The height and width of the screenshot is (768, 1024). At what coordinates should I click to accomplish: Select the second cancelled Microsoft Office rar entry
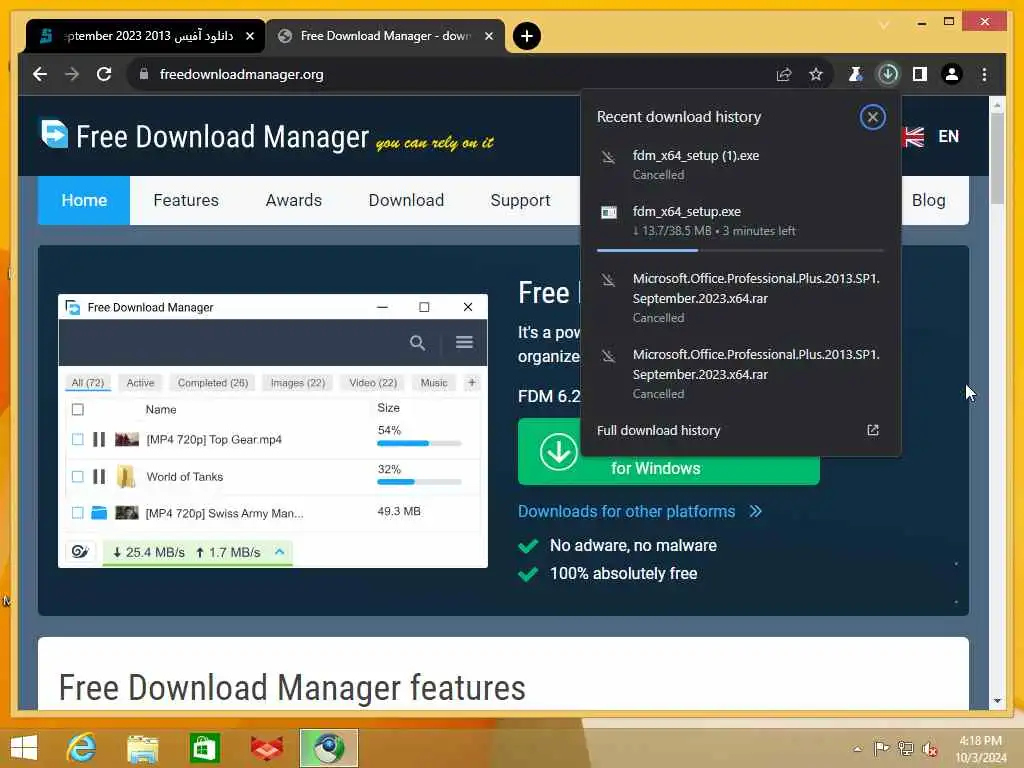click(x=741, y=374)
